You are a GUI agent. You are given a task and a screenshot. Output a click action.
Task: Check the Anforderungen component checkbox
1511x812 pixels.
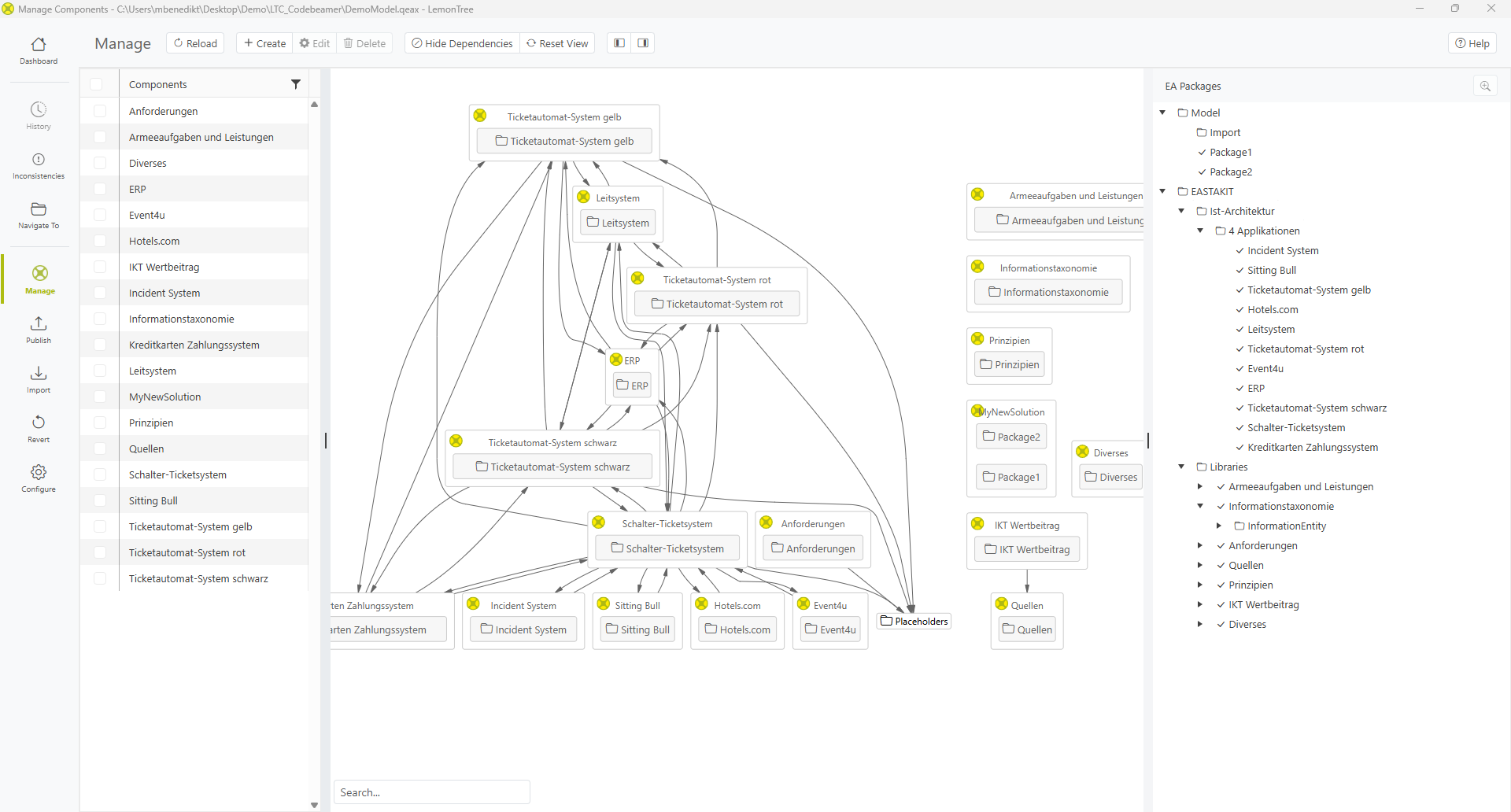pyautogui.click(x=100, y=111)
